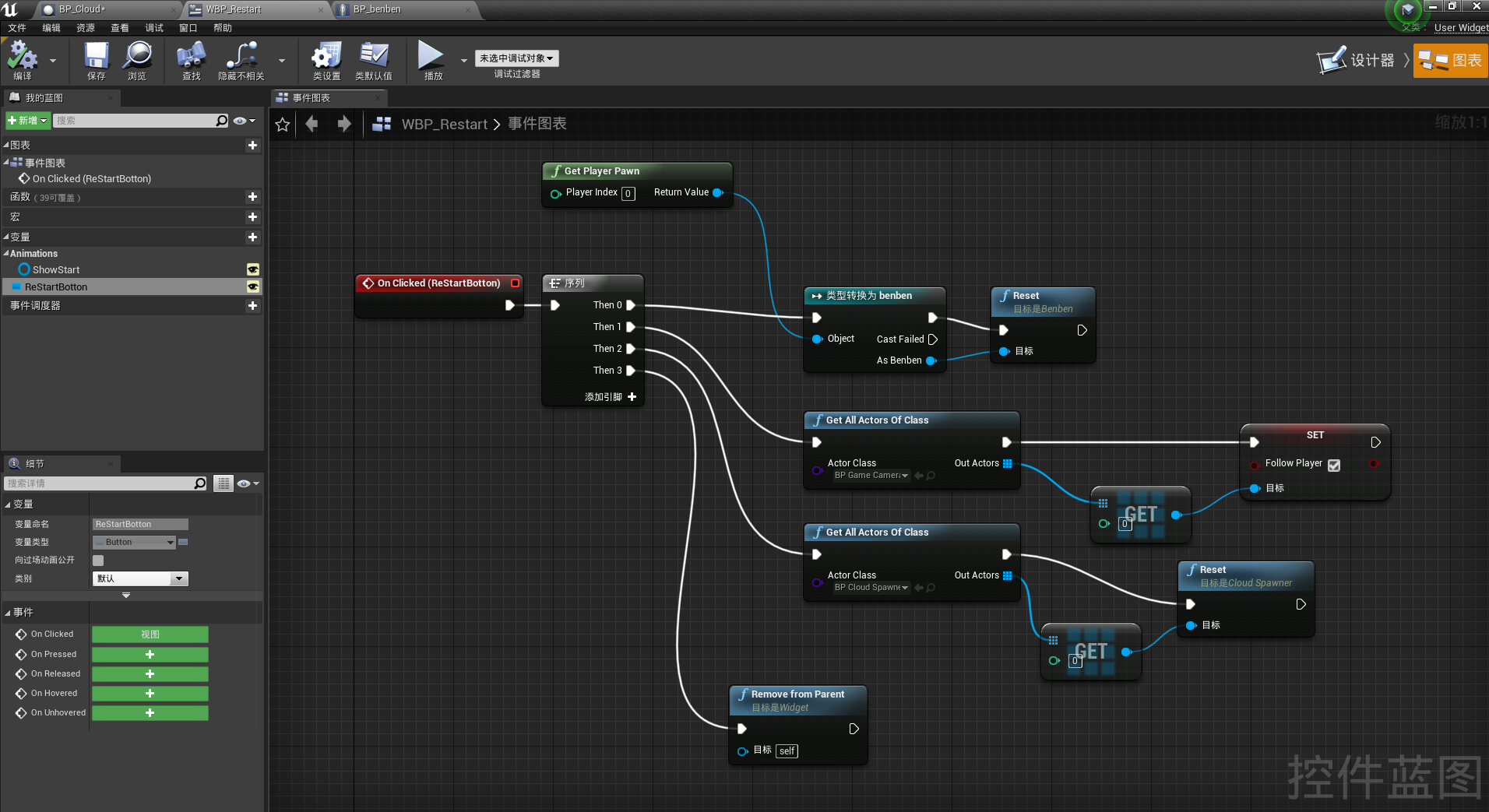Toggle the 向过场动画公开 checkbox
Image resolution: width=1489 pixels, height=812 pixels.
pos(98,561)
